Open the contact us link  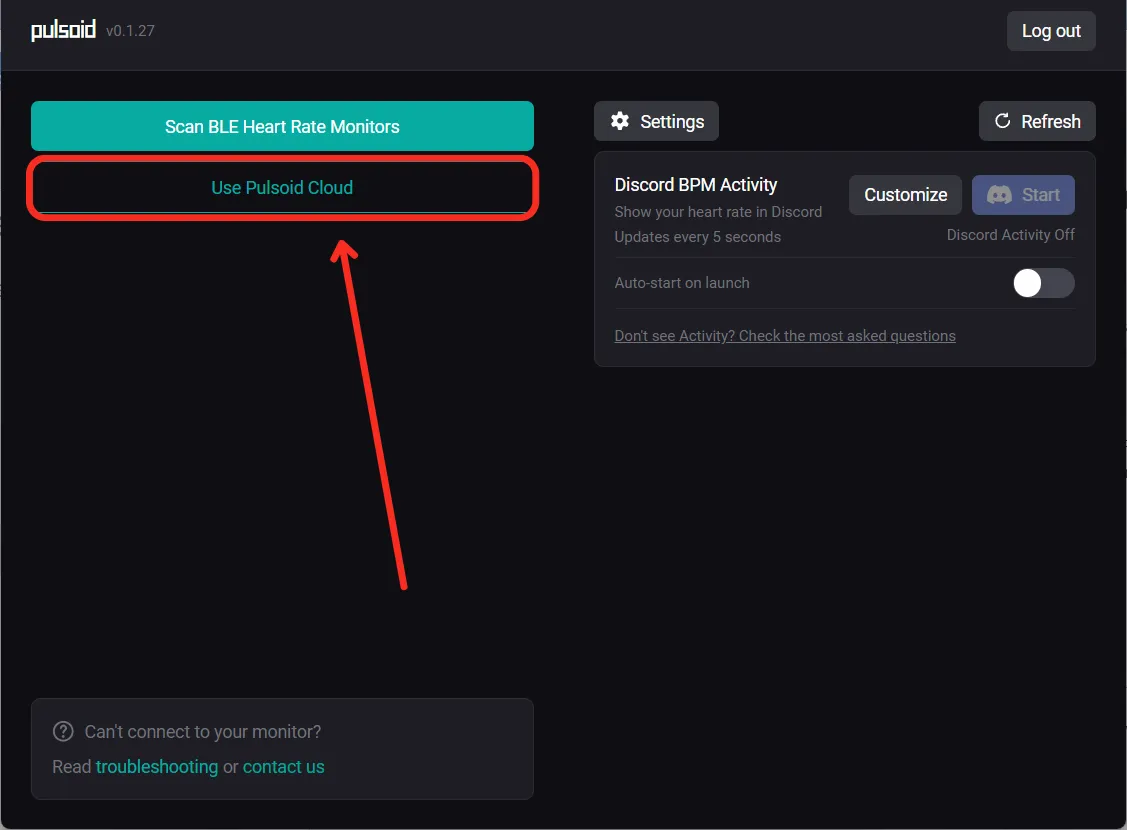(x=283, y=767)
